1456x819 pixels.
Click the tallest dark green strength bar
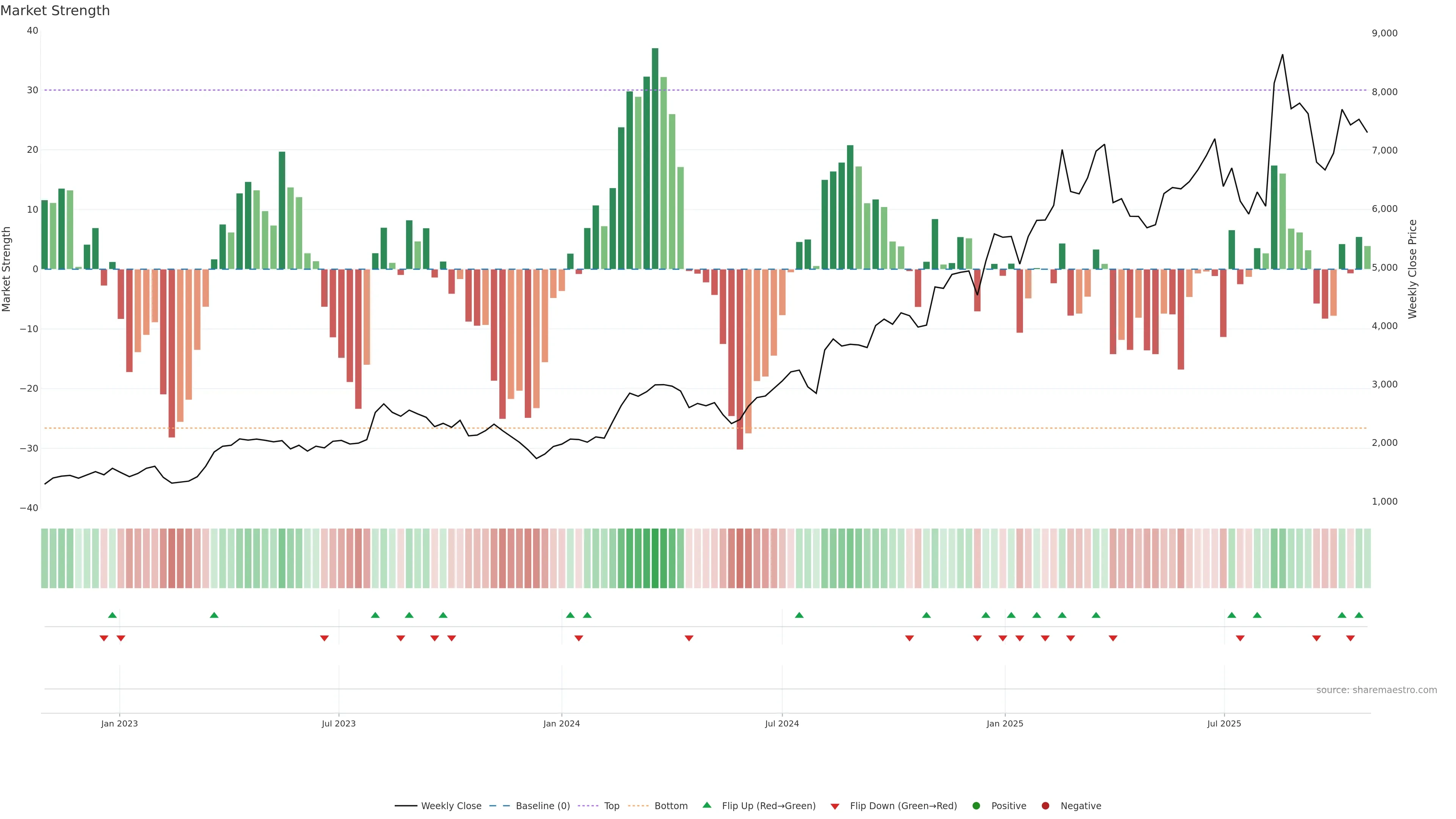click(655, 158)
